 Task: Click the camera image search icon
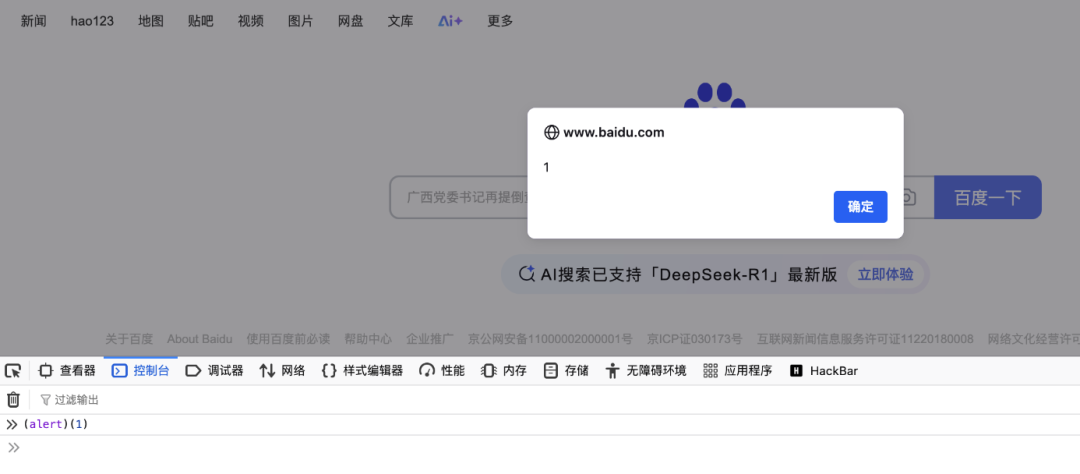point(908,198)
